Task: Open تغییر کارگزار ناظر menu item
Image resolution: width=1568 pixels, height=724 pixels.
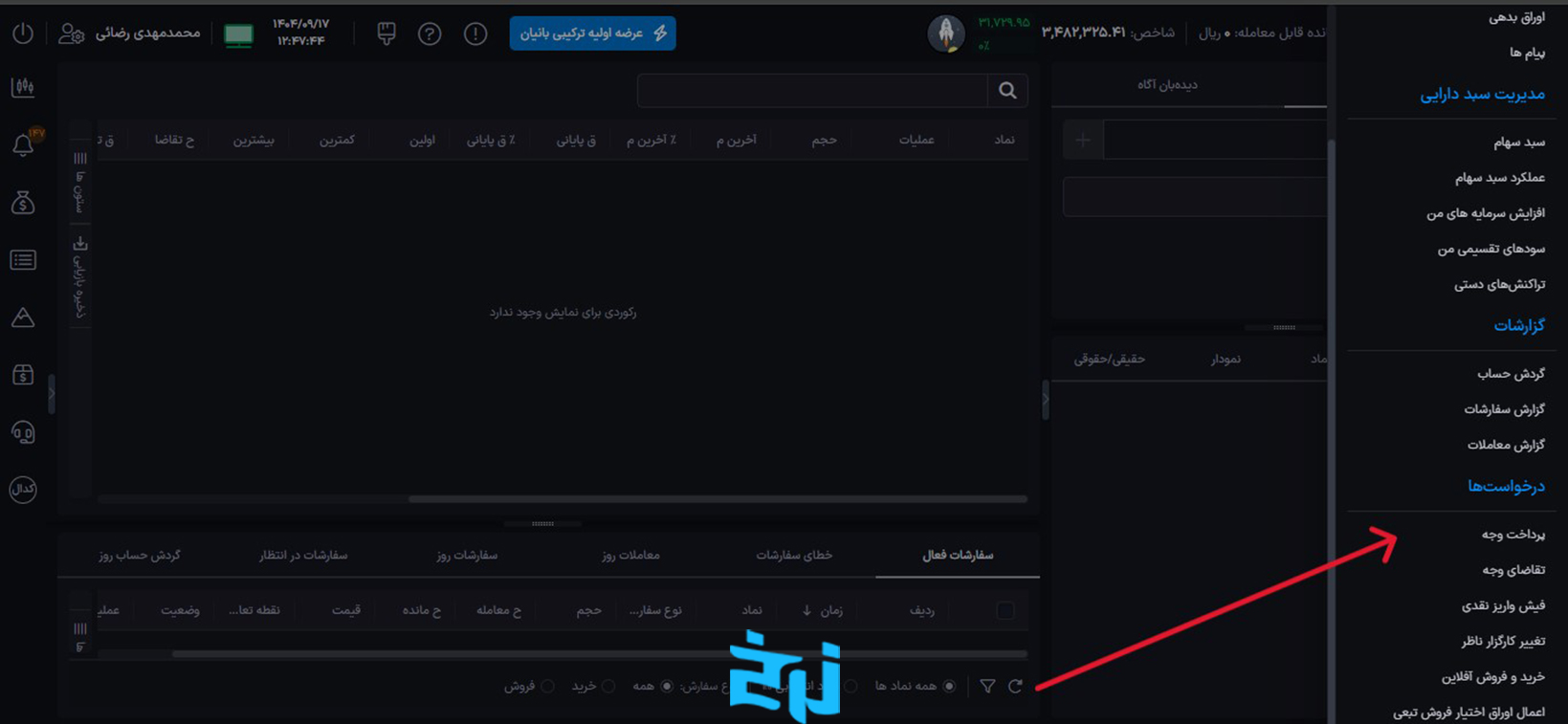Action: pos(1503,641)
